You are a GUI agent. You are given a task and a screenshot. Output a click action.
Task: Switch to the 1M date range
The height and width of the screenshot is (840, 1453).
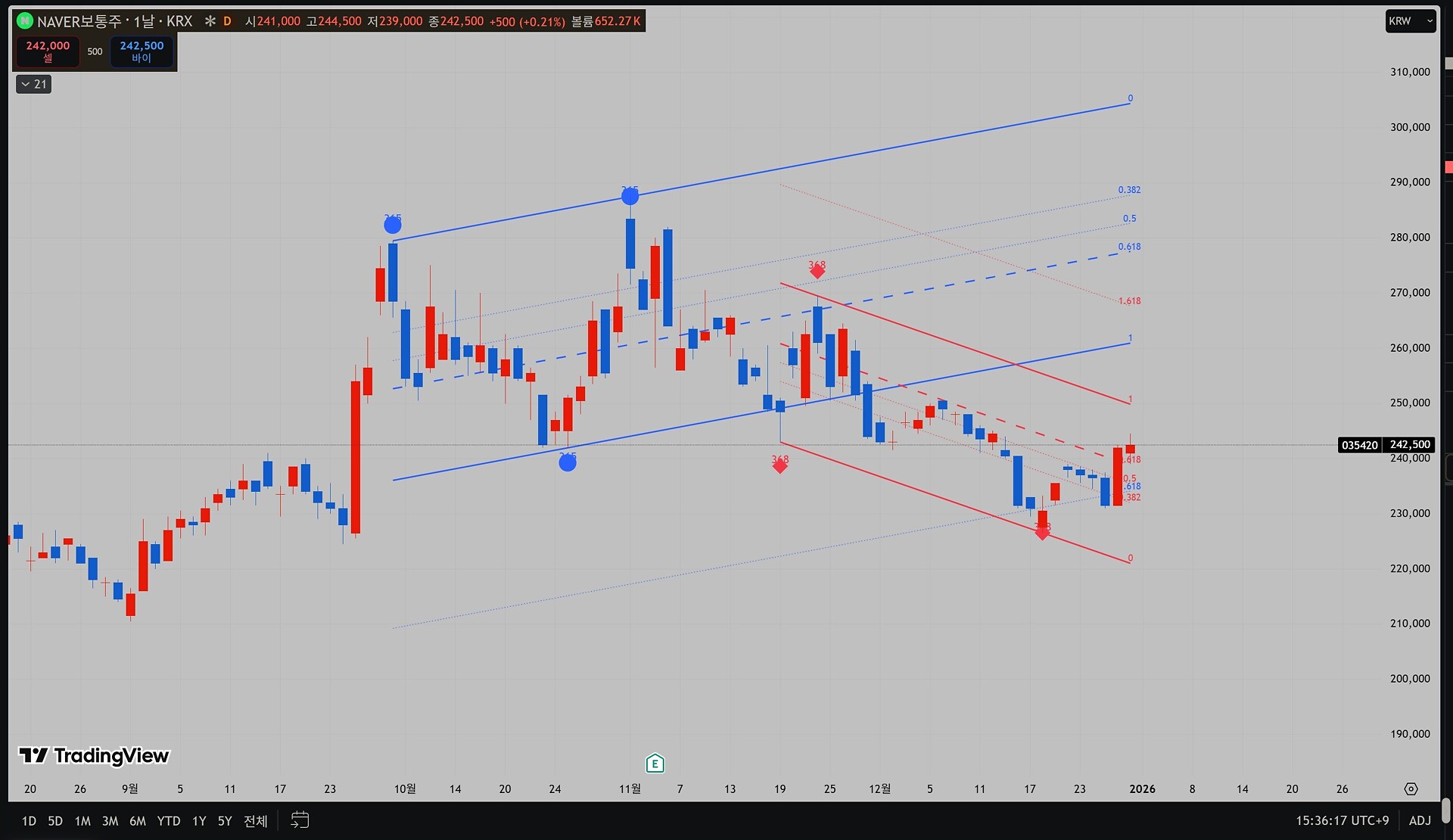click(82, 821)
